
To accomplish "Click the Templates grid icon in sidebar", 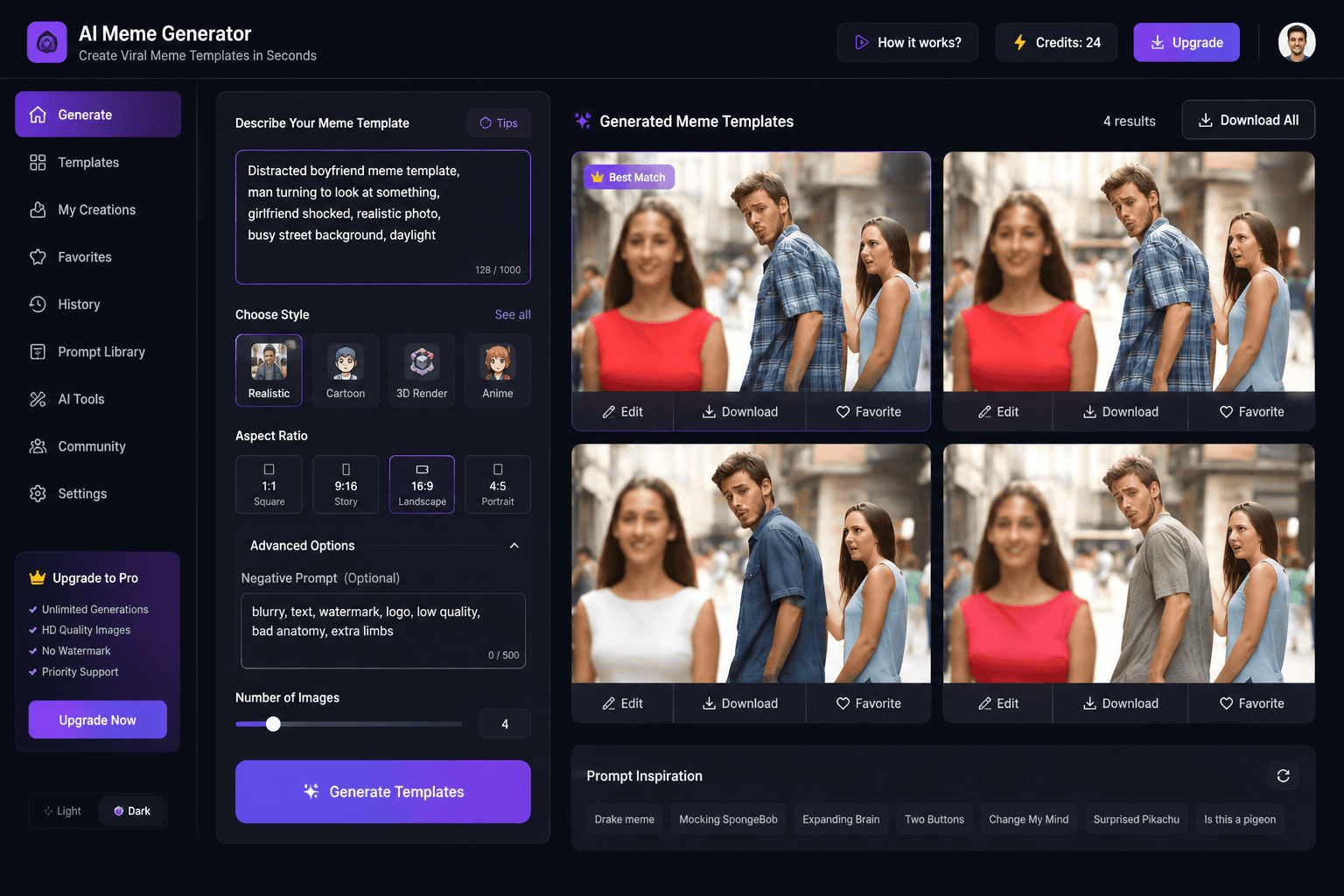I will (38, 163).
